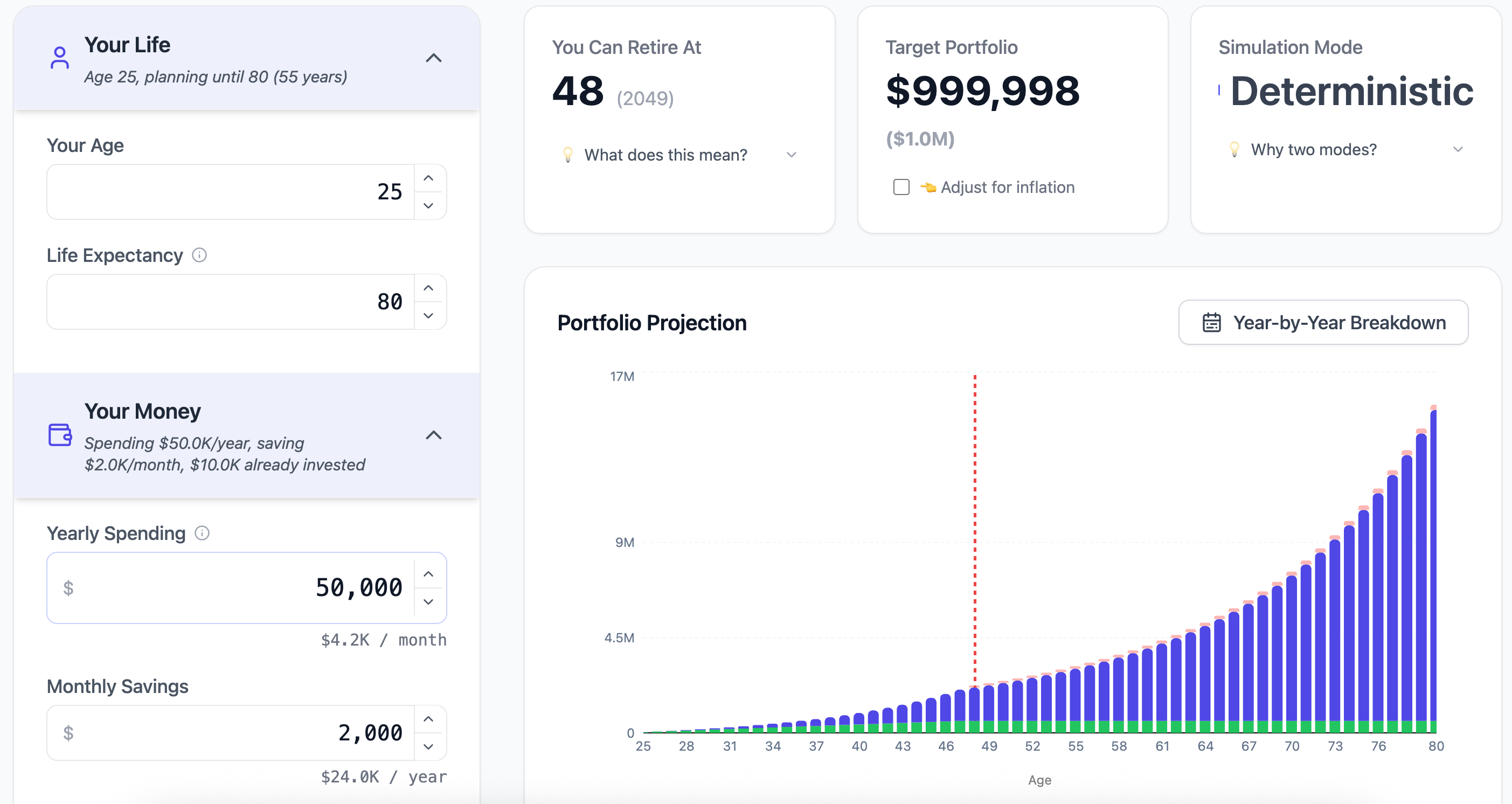
Task: Click the lightbulb icon beside What does this mean
Action: point(567,154)
